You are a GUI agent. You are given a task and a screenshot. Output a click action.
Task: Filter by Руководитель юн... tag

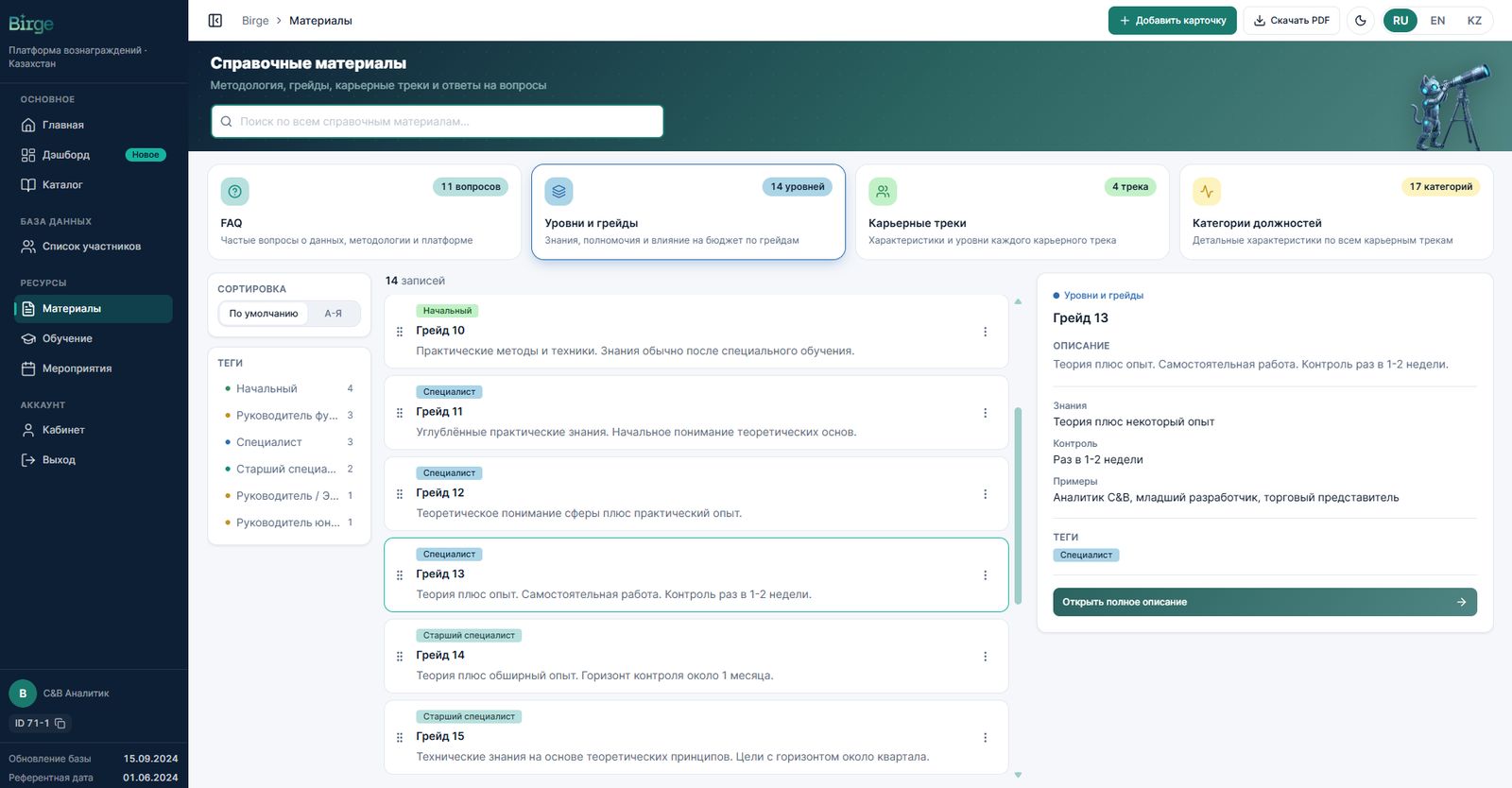(289, 522)
